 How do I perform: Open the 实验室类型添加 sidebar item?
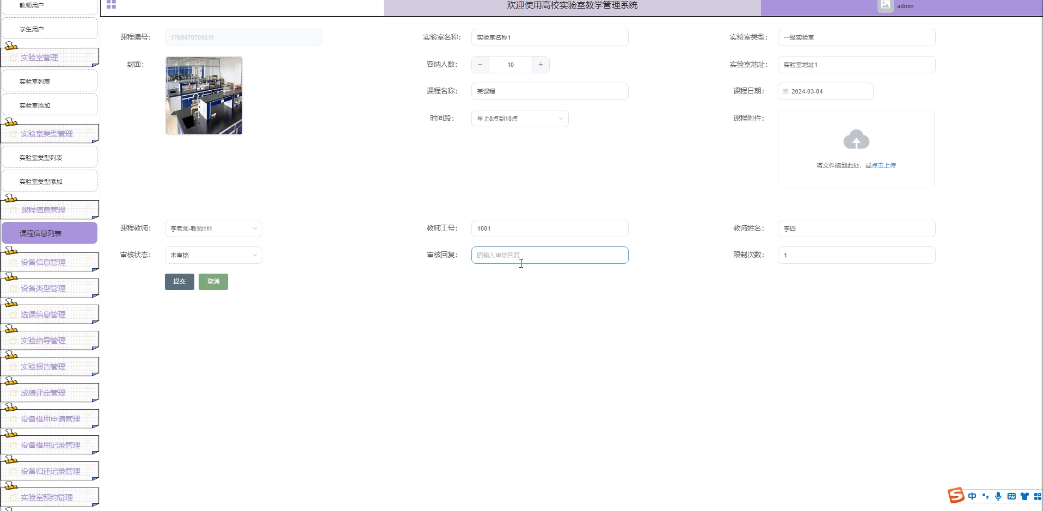(x=49, y=181)
